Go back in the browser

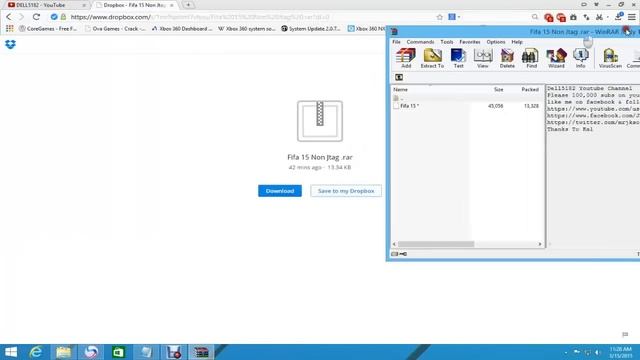9,17
